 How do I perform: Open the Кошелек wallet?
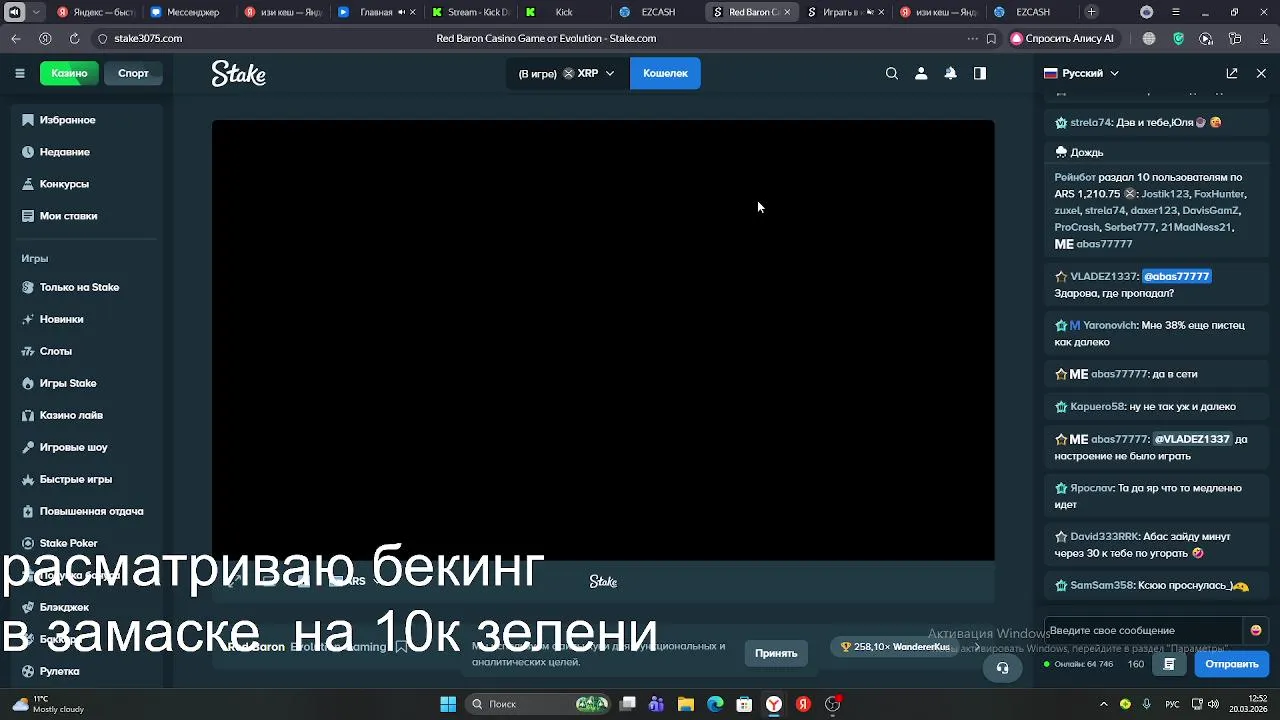click(665, 73)
